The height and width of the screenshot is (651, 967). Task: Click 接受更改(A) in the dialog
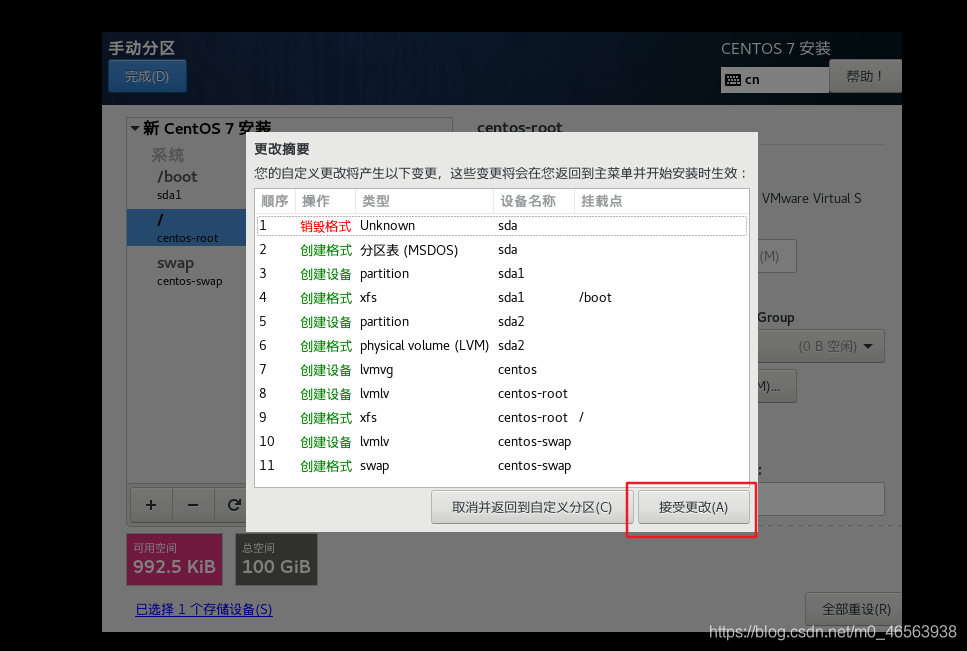(691, 507)
